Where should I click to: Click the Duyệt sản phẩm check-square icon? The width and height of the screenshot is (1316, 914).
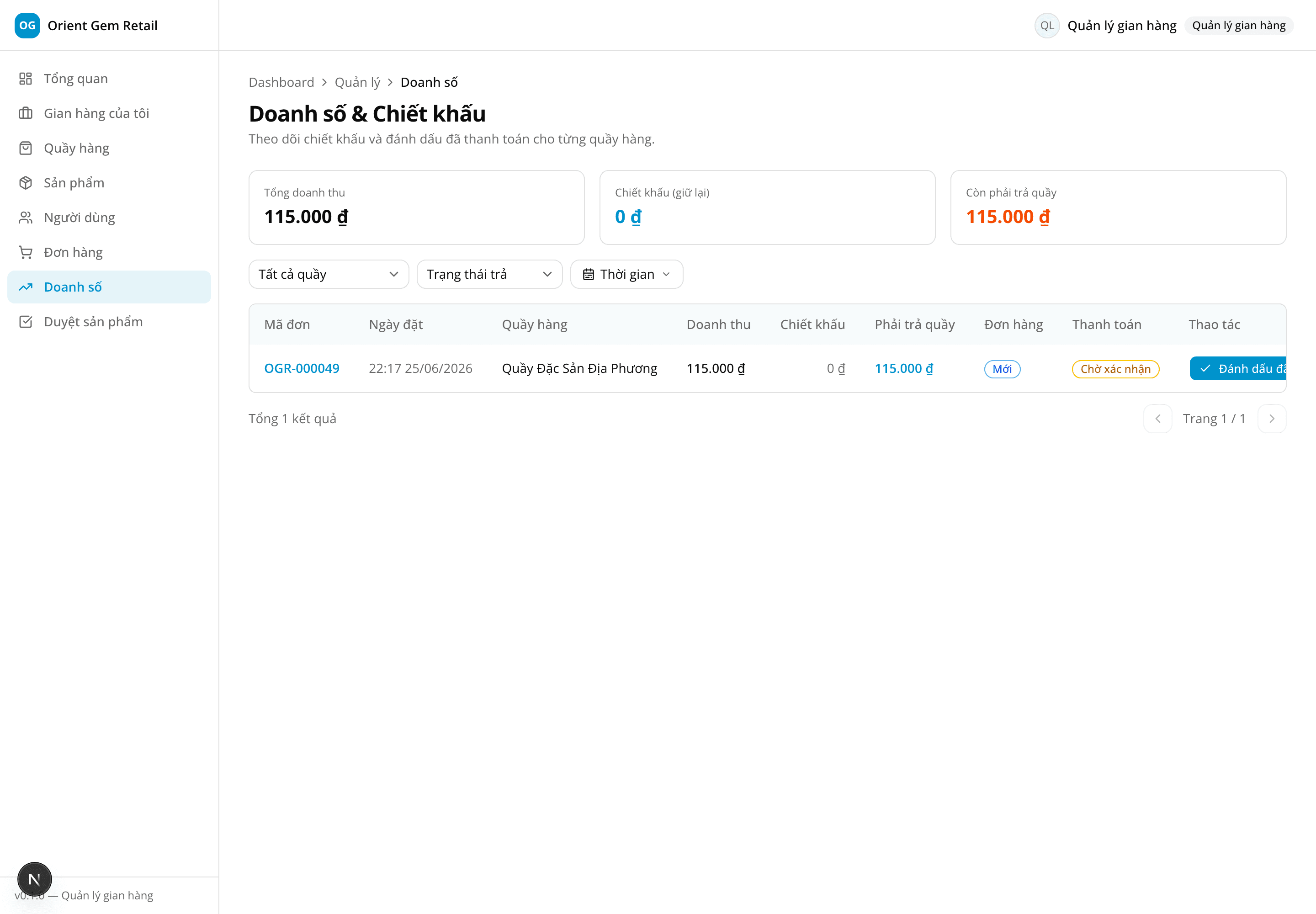click(26, 322)
